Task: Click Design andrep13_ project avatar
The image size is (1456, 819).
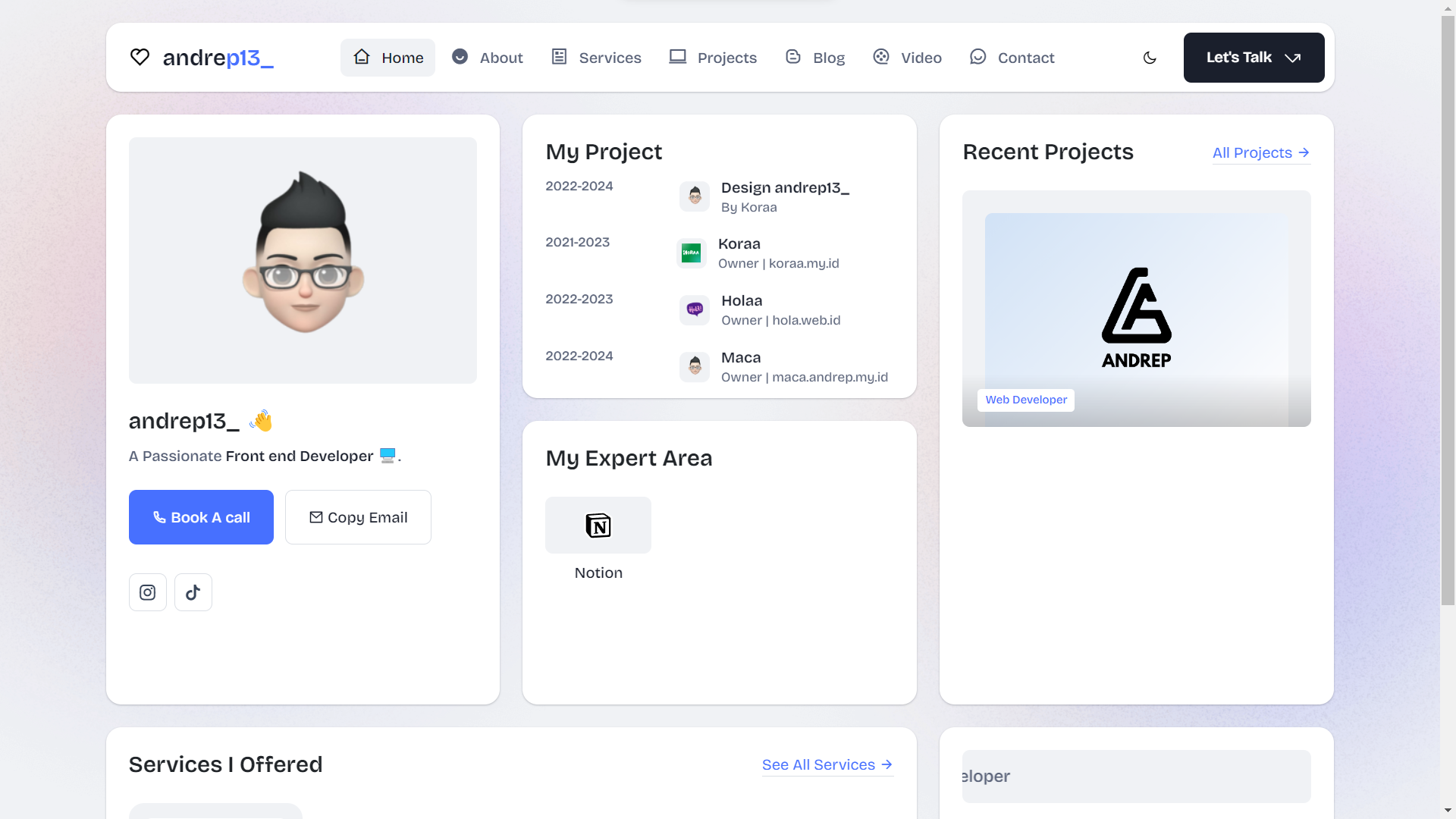Action: pyautogui.click(x=695, y=196)
